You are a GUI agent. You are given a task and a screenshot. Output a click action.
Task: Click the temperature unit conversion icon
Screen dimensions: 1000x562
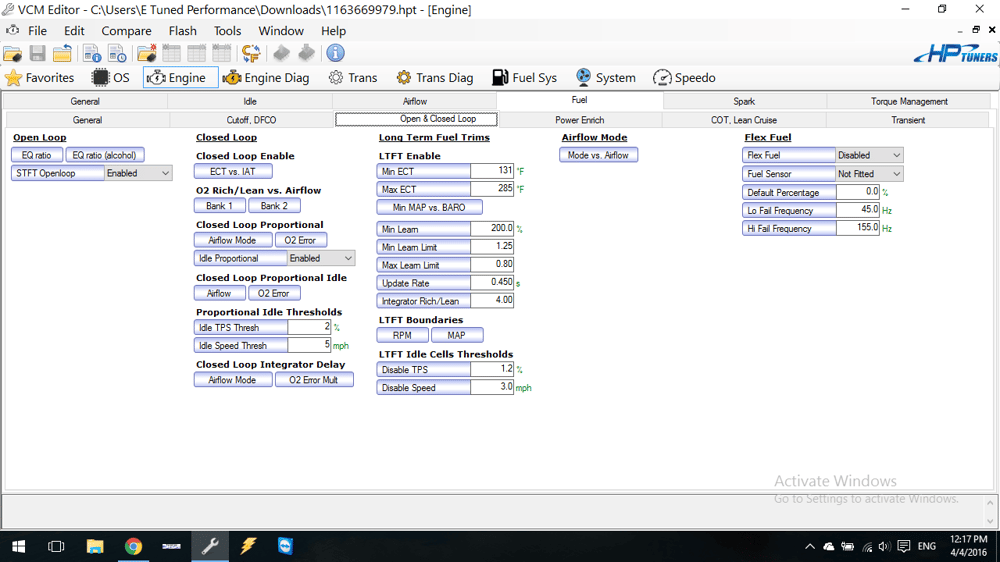pyautogui.click(x=251, y=53)
